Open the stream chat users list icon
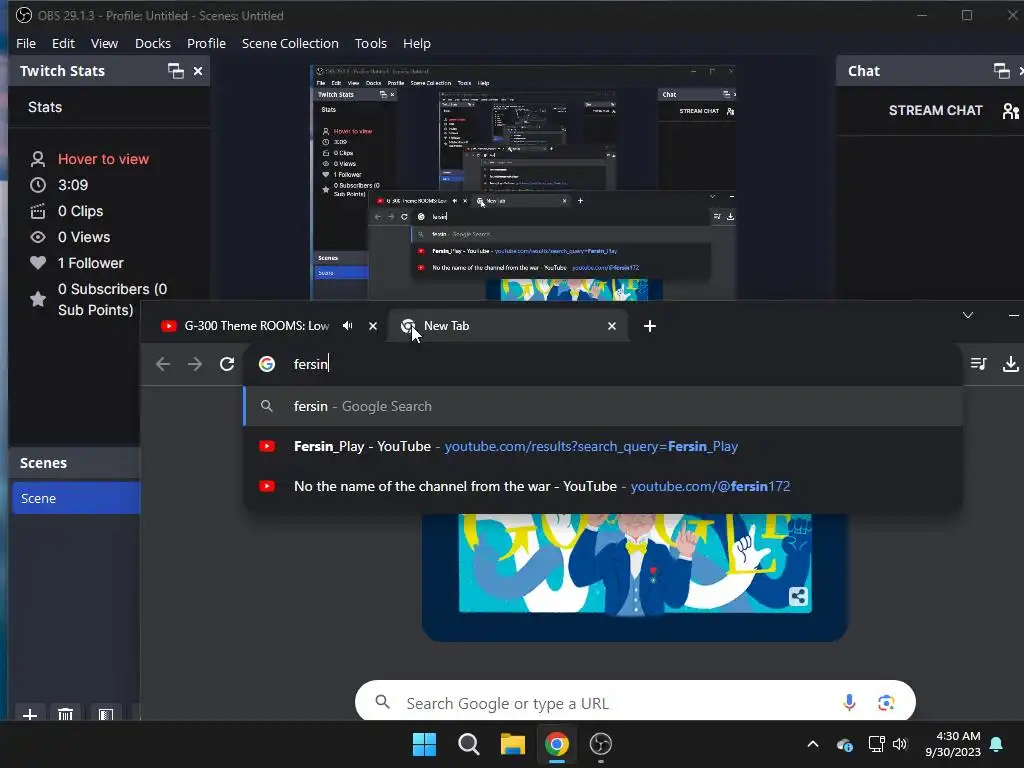Image resolution: width=1024 pixels, height=768 pixels. [1011, 111]
